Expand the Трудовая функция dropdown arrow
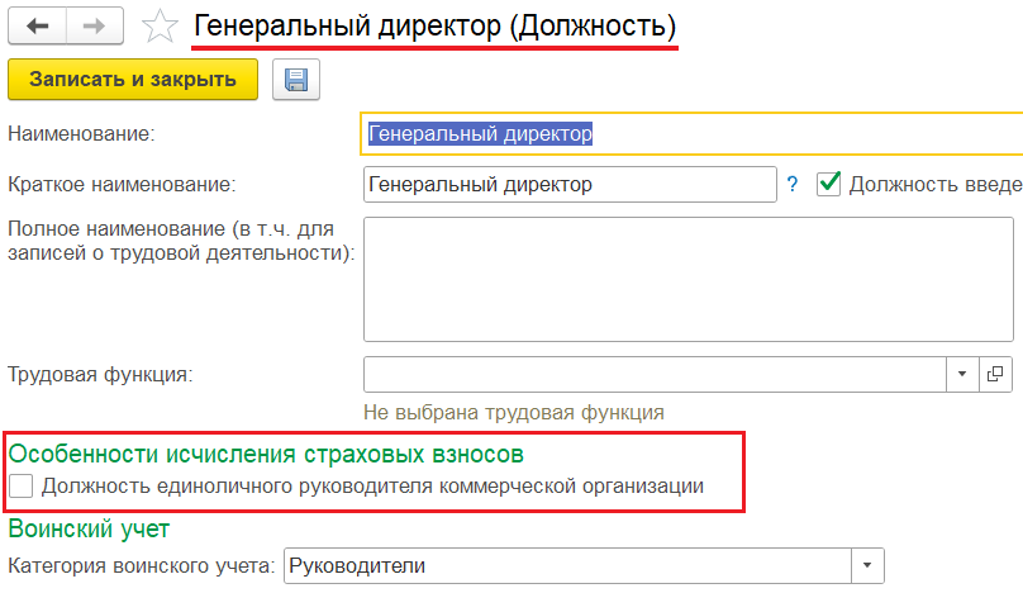Viewport: 1025px width, 612px height. point(962,374)
